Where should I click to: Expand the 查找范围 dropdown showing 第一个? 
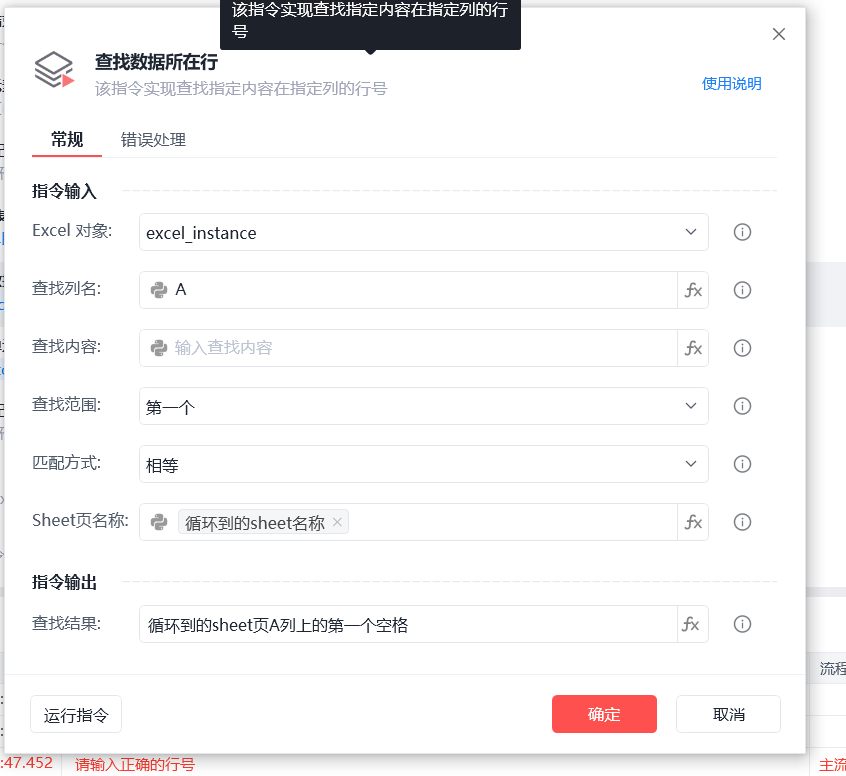424,406
